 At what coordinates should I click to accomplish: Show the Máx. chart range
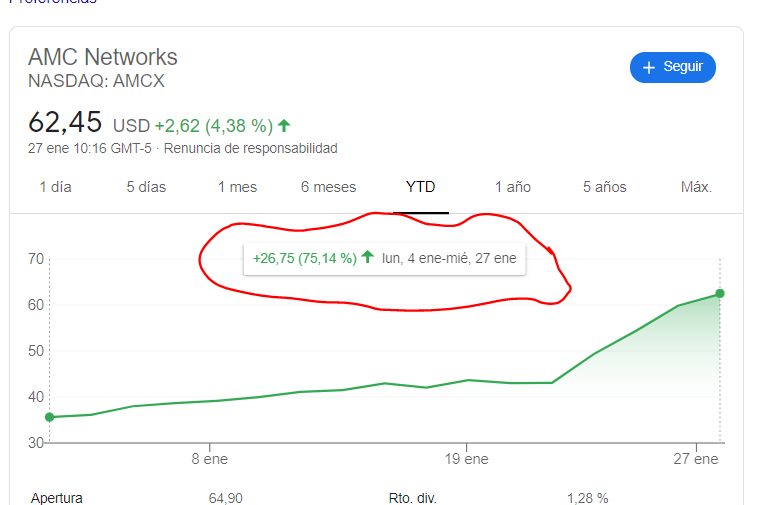[x=696, y=187]
